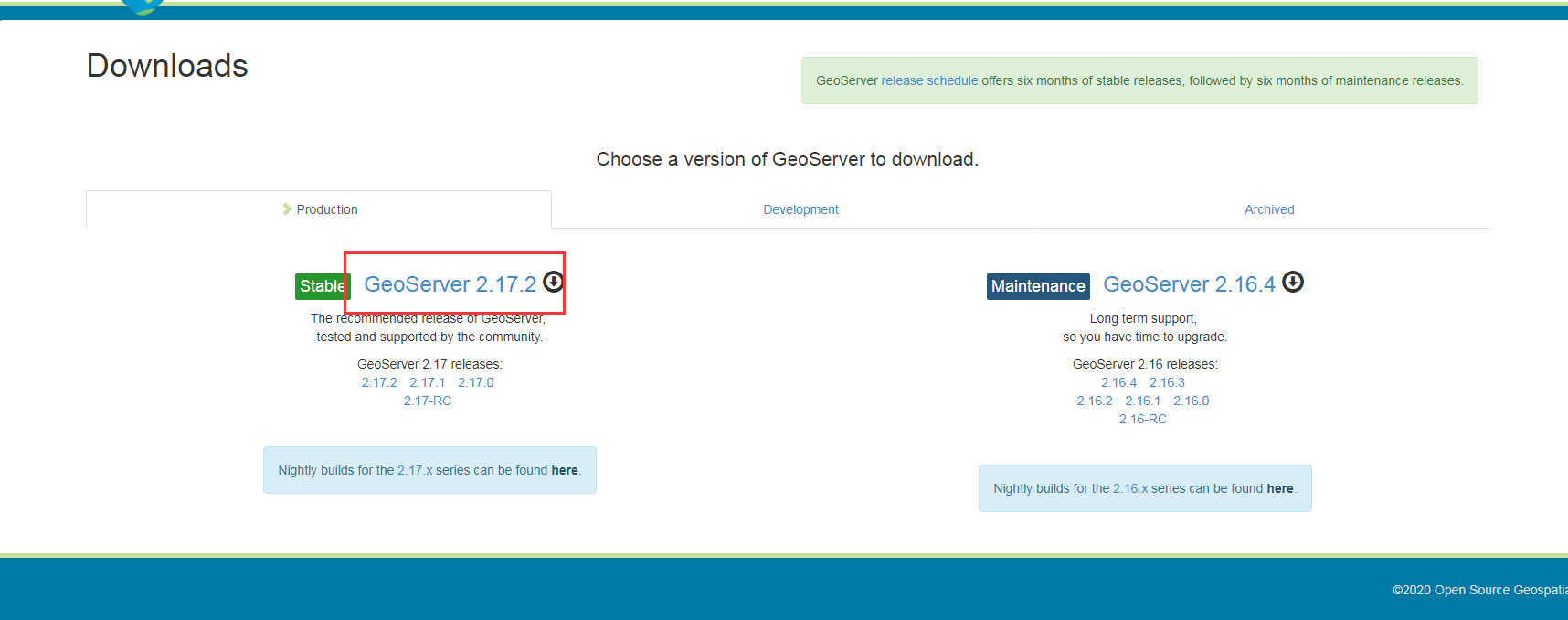Follow the 2.16.x nightly series link

pos(1130,488)
